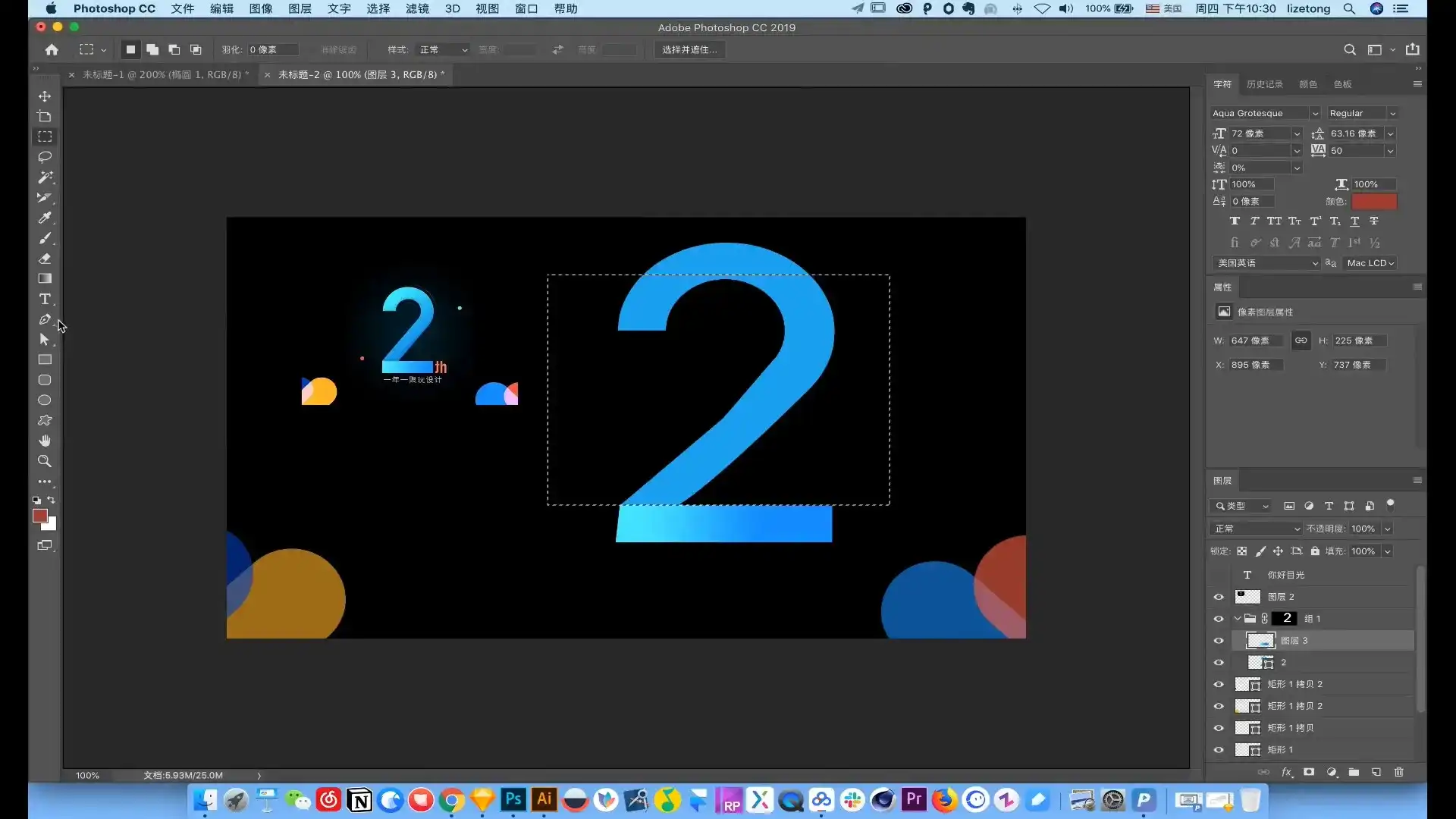1456x819 pixels.
Task: Select the Zoom tool in toolbar
Action: 45,461
